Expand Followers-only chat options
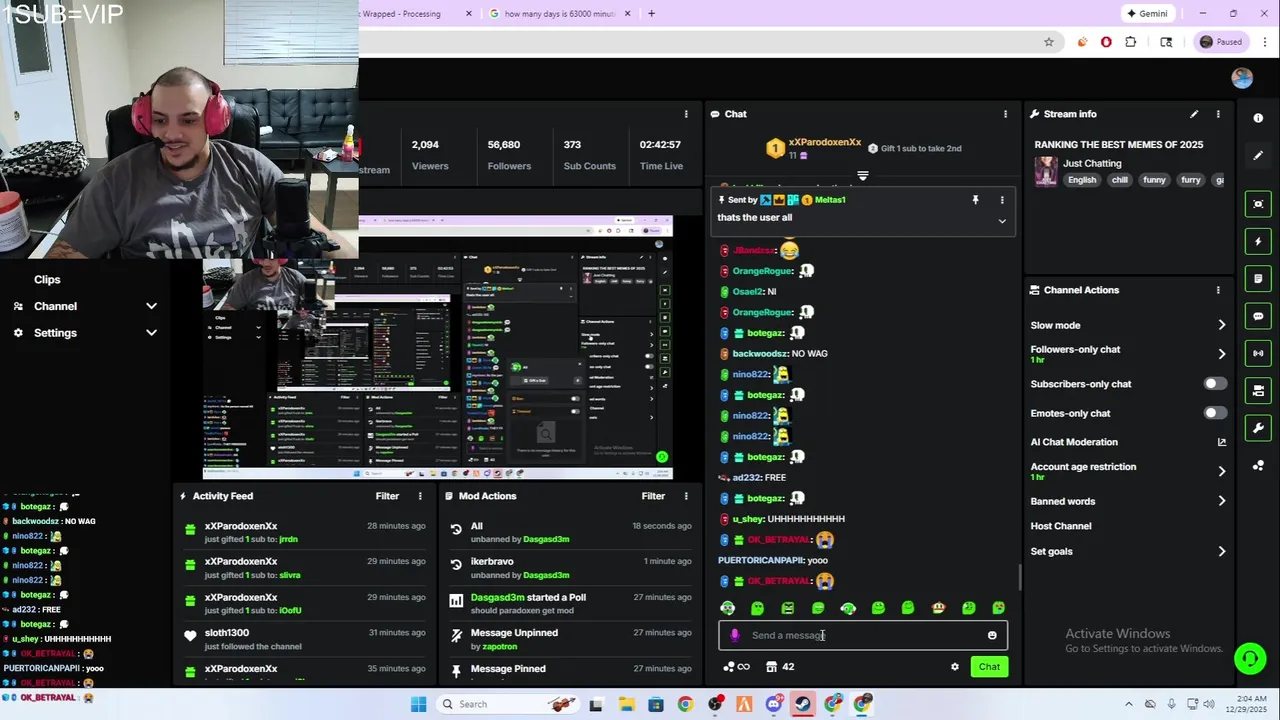The image size is (1280, 720). click(x=1221, y=354)
